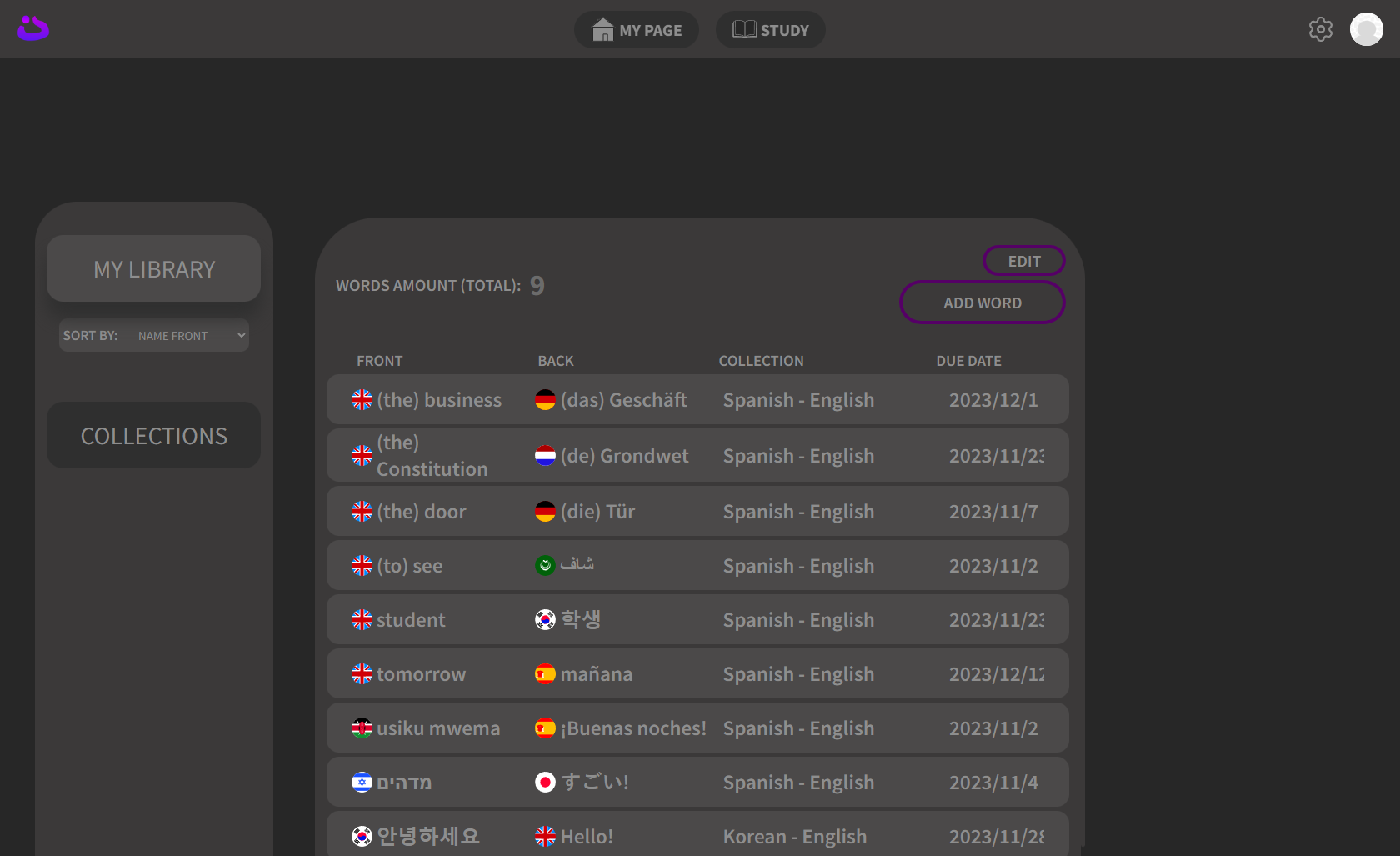The image size is (1400, 856).
Task: Click the Israeli flag beside מדהים
Action: click(x=362, y=783)
